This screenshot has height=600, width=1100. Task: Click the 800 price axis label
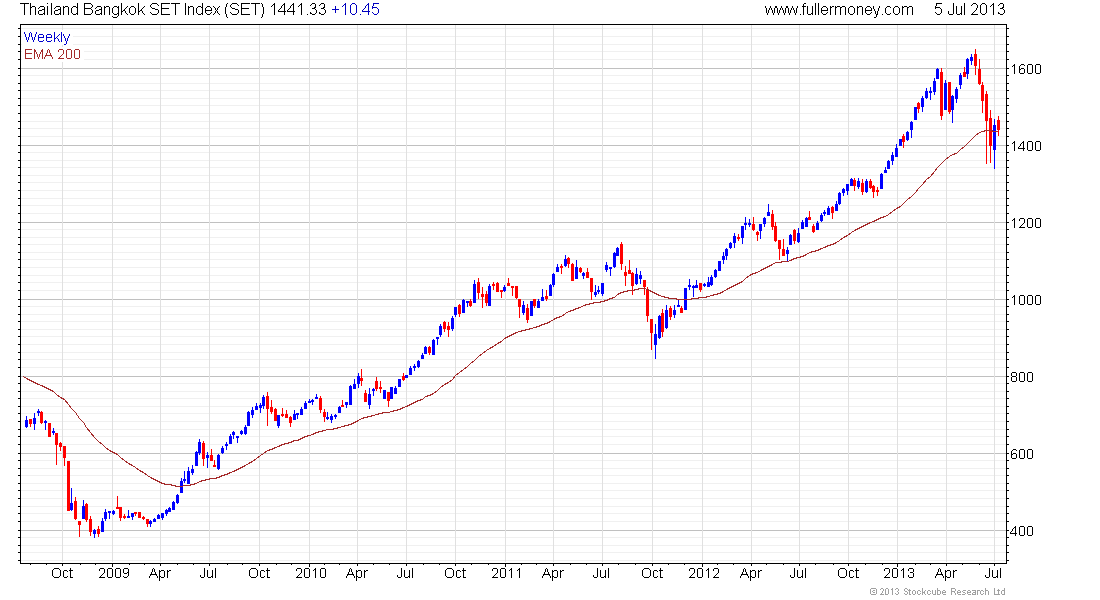click(1022, 378)
